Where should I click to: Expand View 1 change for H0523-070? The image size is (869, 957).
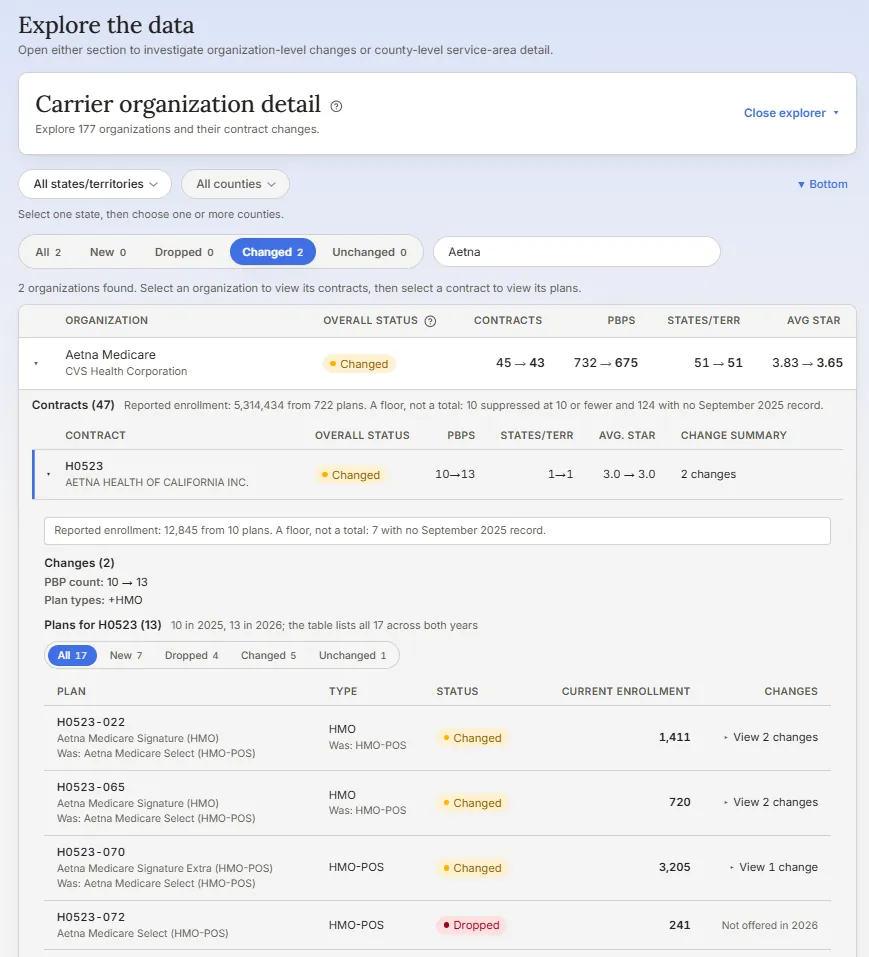(x=774, y=867)
